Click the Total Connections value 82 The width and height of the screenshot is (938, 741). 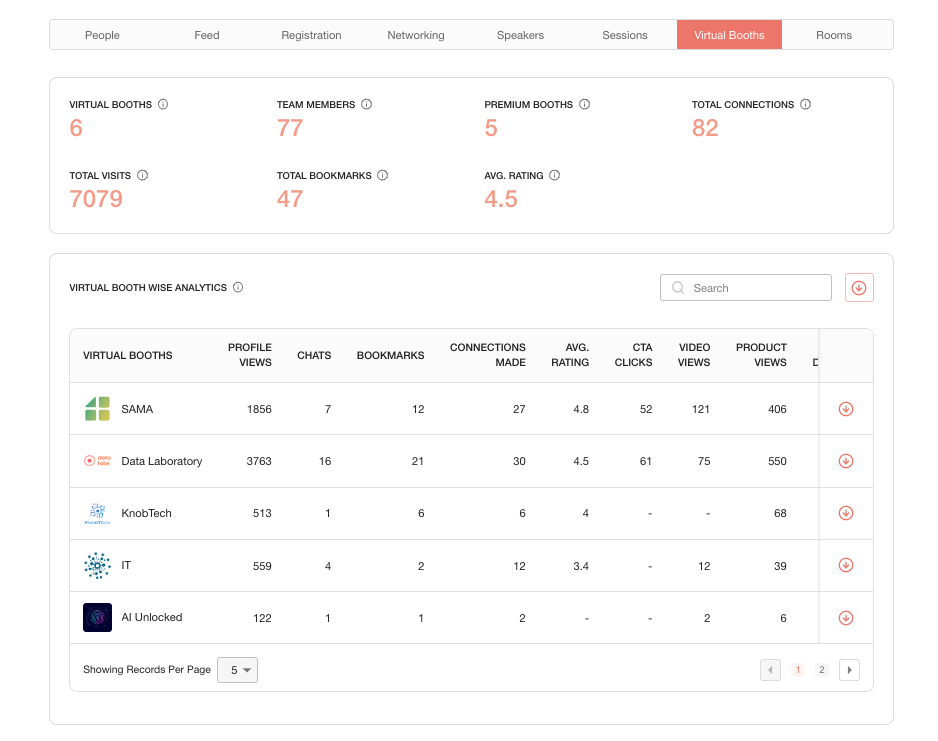point(705,128)
